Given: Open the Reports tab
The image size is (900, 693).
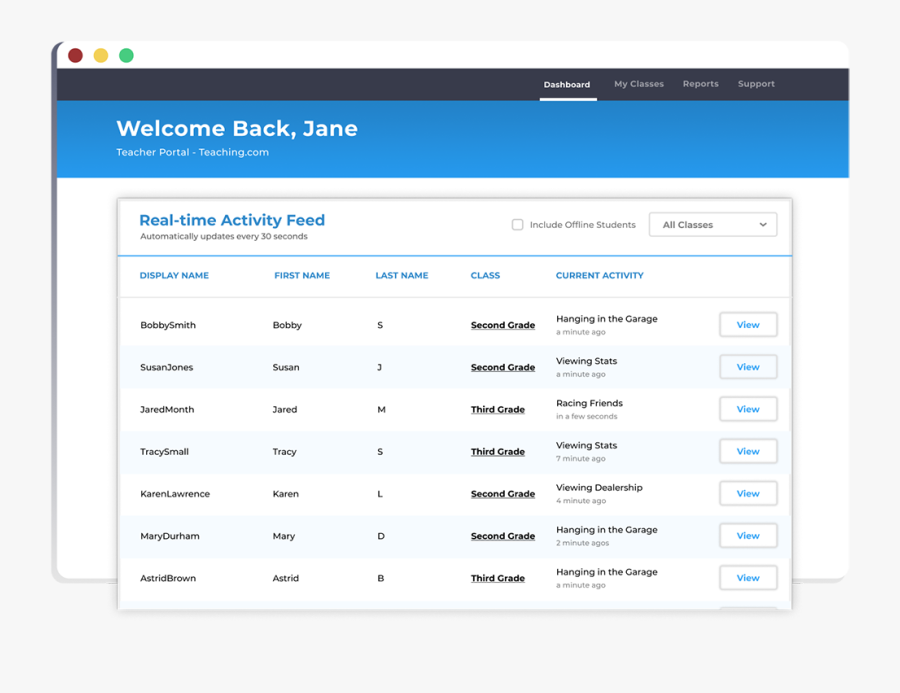Looking at the screenshot, I should (700, 84).
